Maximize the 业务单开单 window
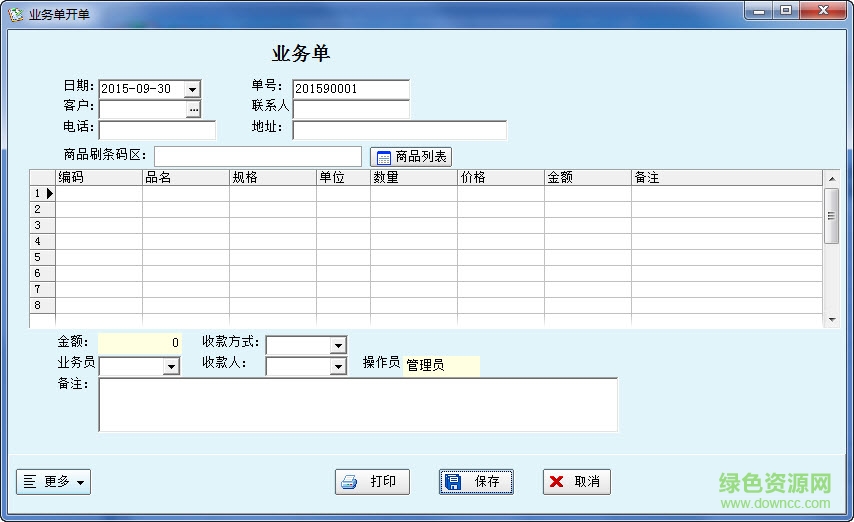 [x=785, y=10]
